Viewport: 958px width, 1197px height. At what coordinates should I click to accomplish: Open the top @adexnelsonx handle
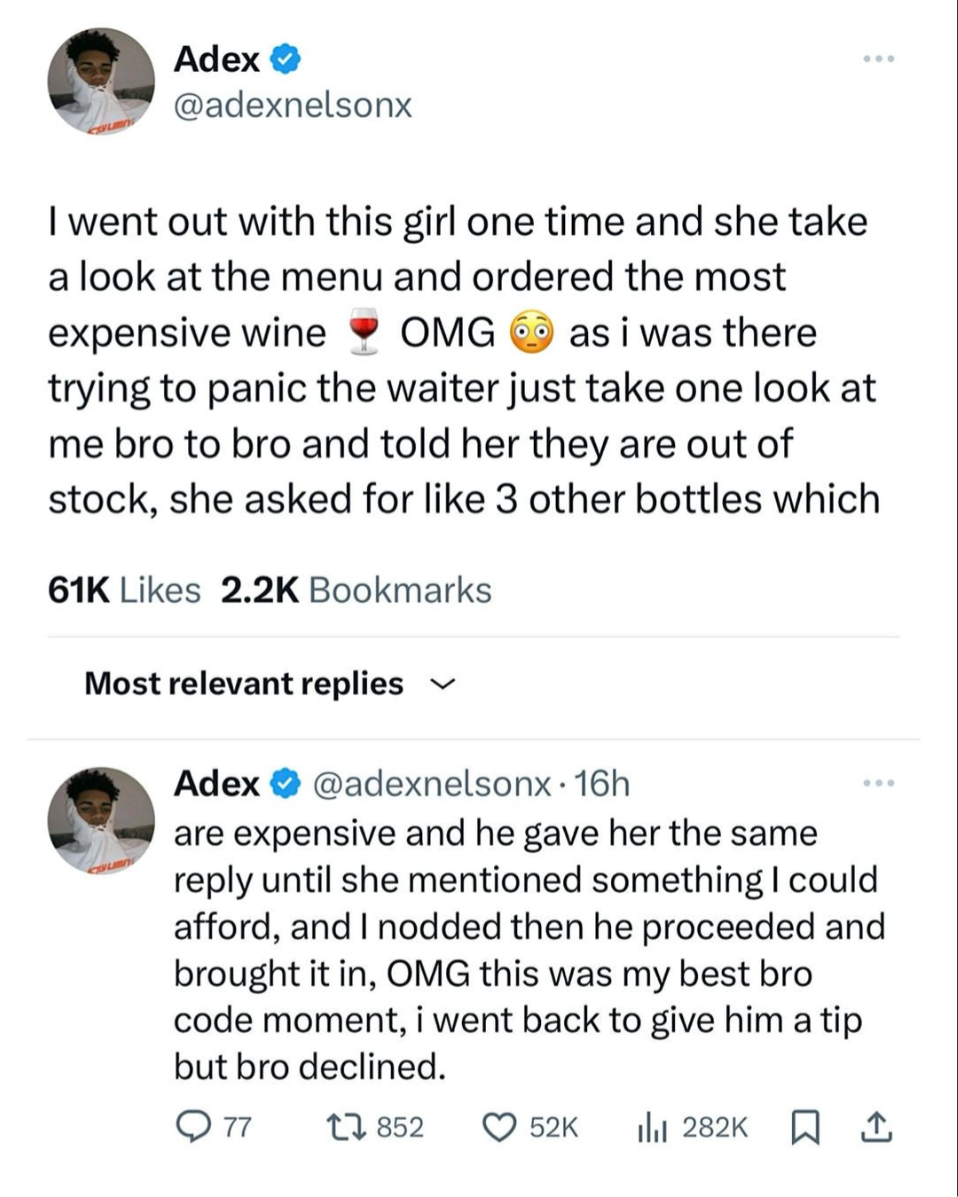(x=292, y=105)
